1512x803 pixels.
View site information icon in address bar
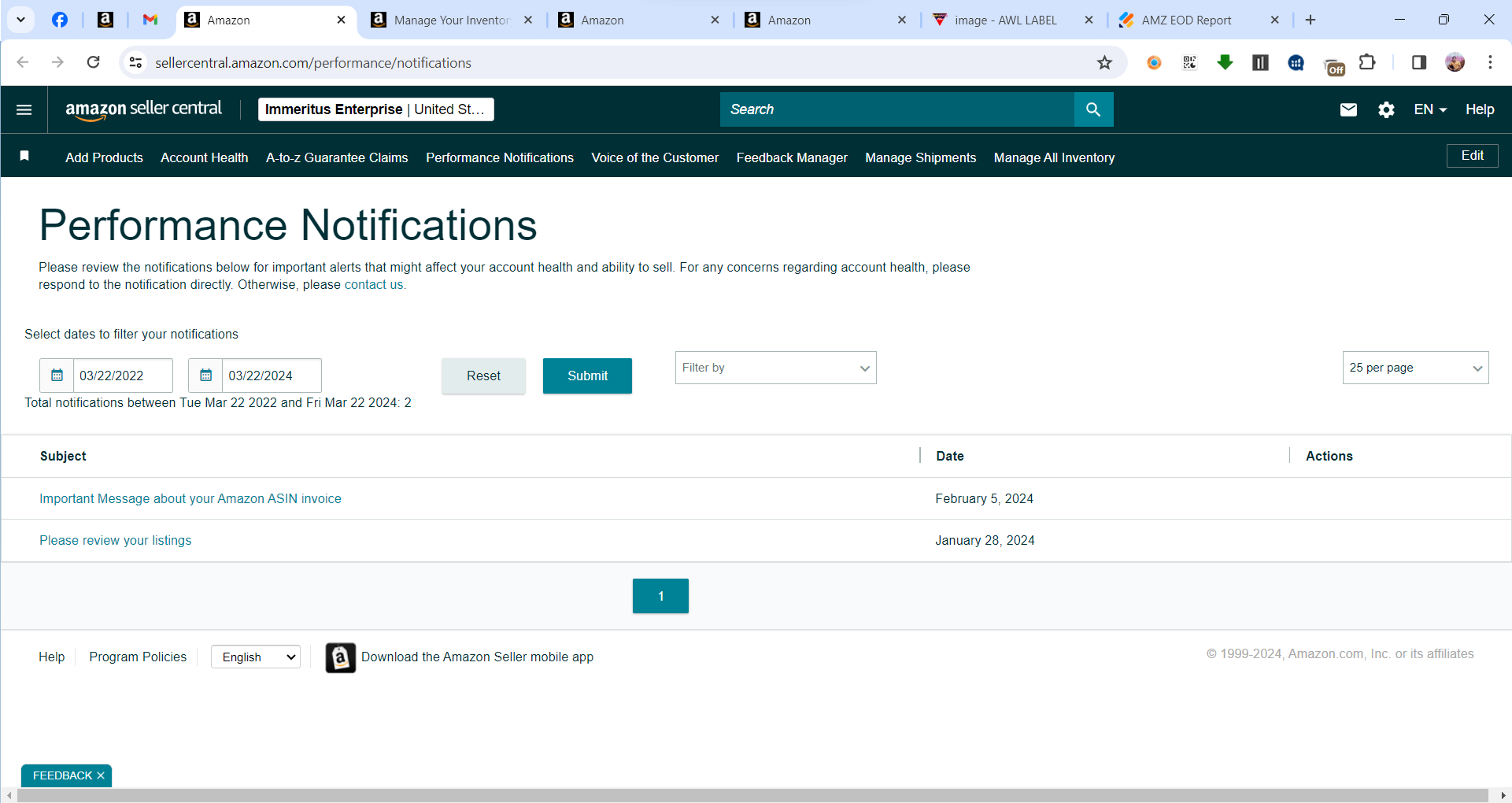[x=136, y=62]
